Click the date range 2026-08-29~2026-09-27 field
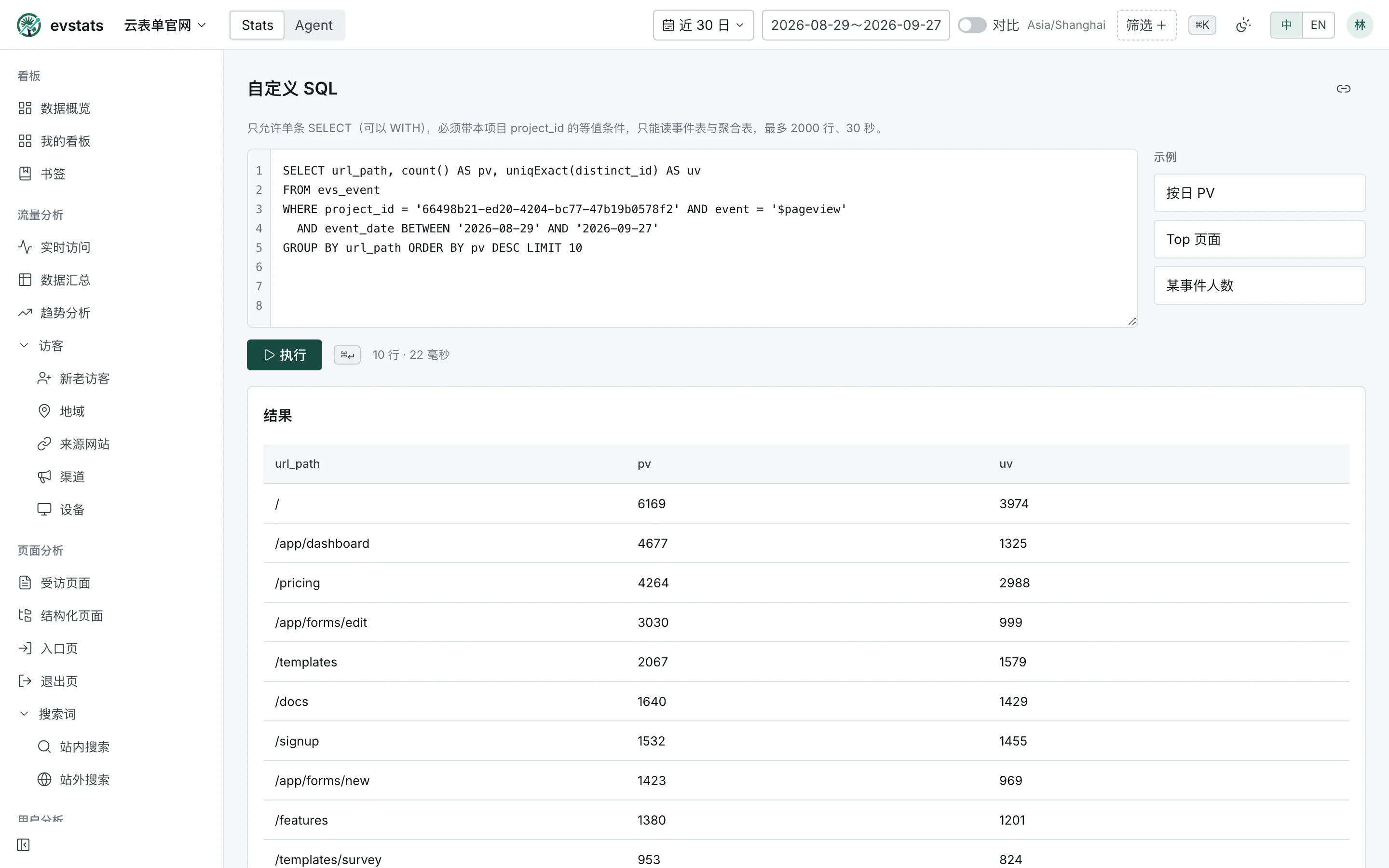 click(x=855, y=25)
